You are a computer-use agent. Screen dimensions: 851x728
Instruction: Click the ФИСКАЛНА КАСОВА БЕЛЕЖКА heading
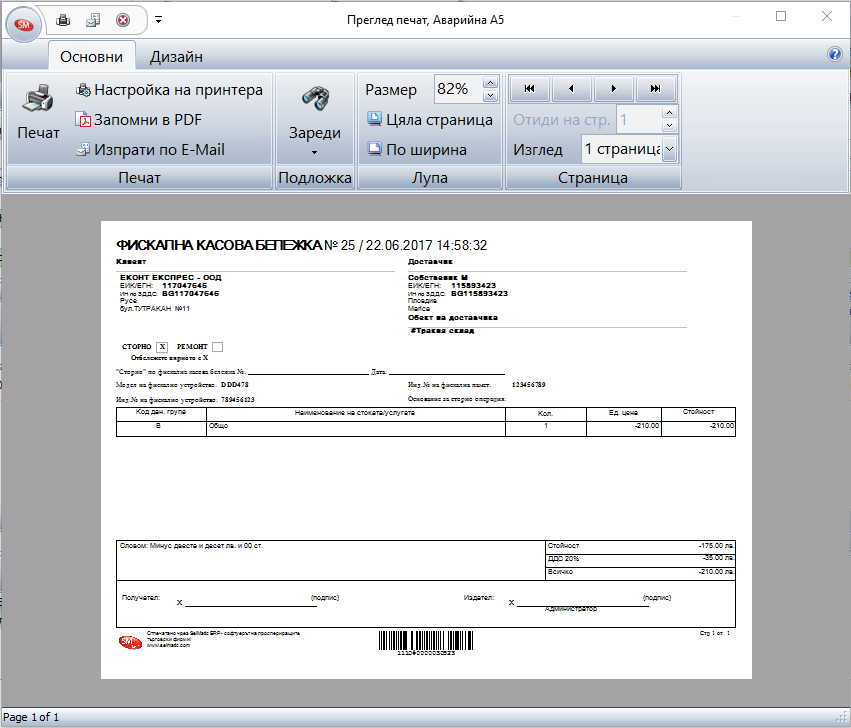pos(219,245)
